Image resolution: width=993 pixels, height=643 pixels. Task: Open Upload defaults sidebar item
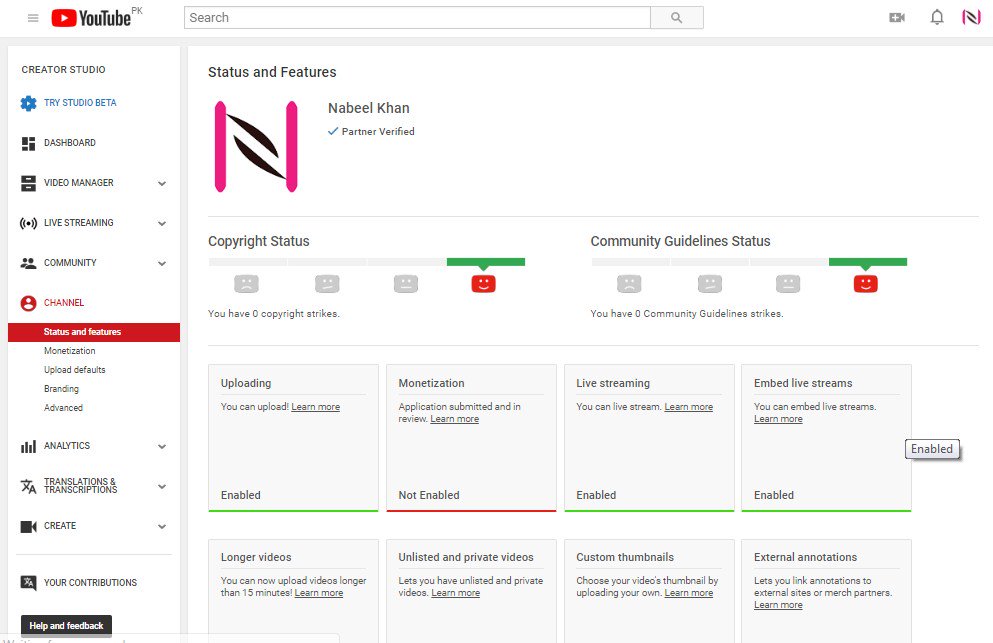click(x=75, y=369)
